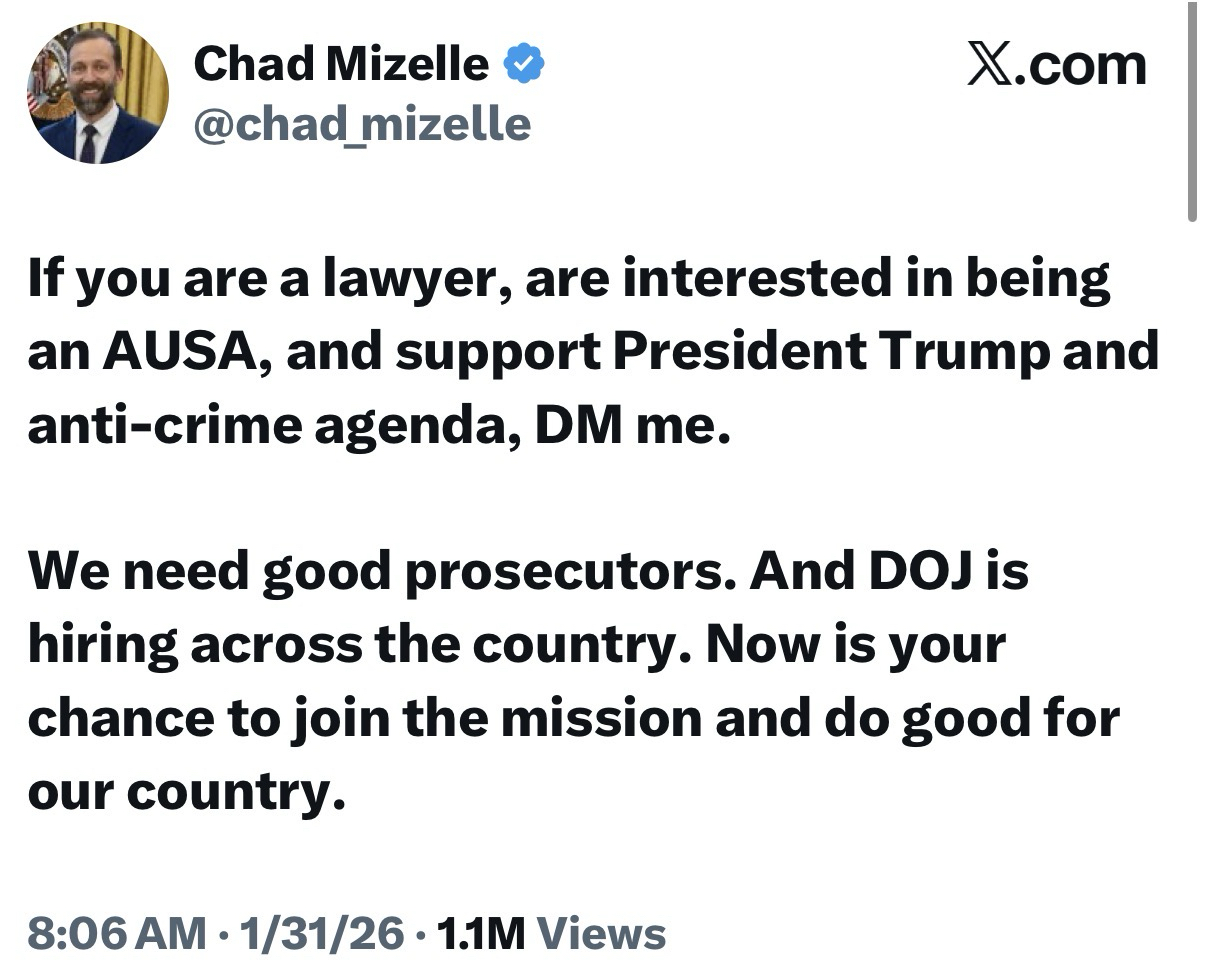Click the 8:06 AM timestamp

(x=117, y=934)
